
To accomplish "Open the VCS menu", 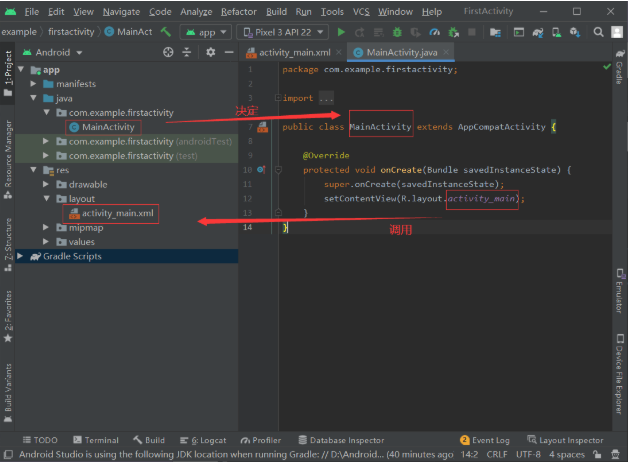I will click(x=361, y=12).
